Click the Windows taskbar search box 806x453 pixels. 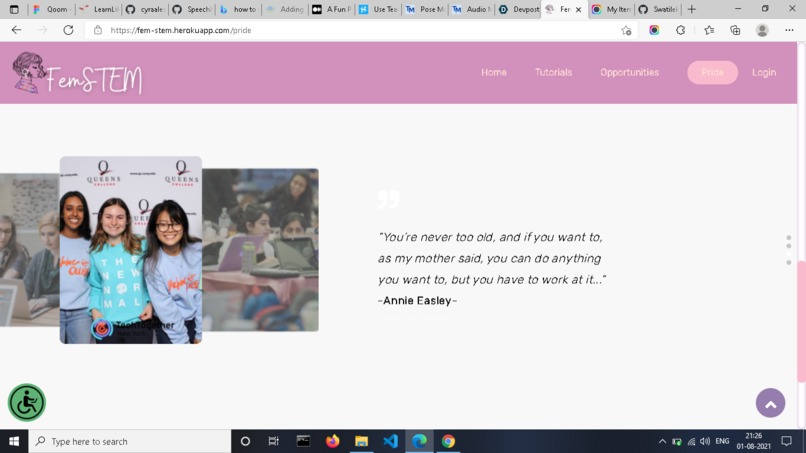pyautogui.click(x=130, y=441)
